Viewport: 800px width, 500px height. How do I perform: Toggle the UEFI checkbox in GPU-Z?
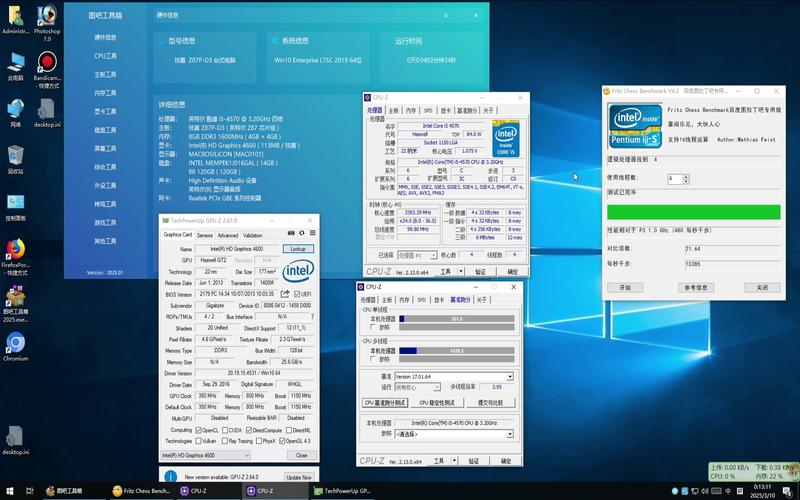point(297,294)
